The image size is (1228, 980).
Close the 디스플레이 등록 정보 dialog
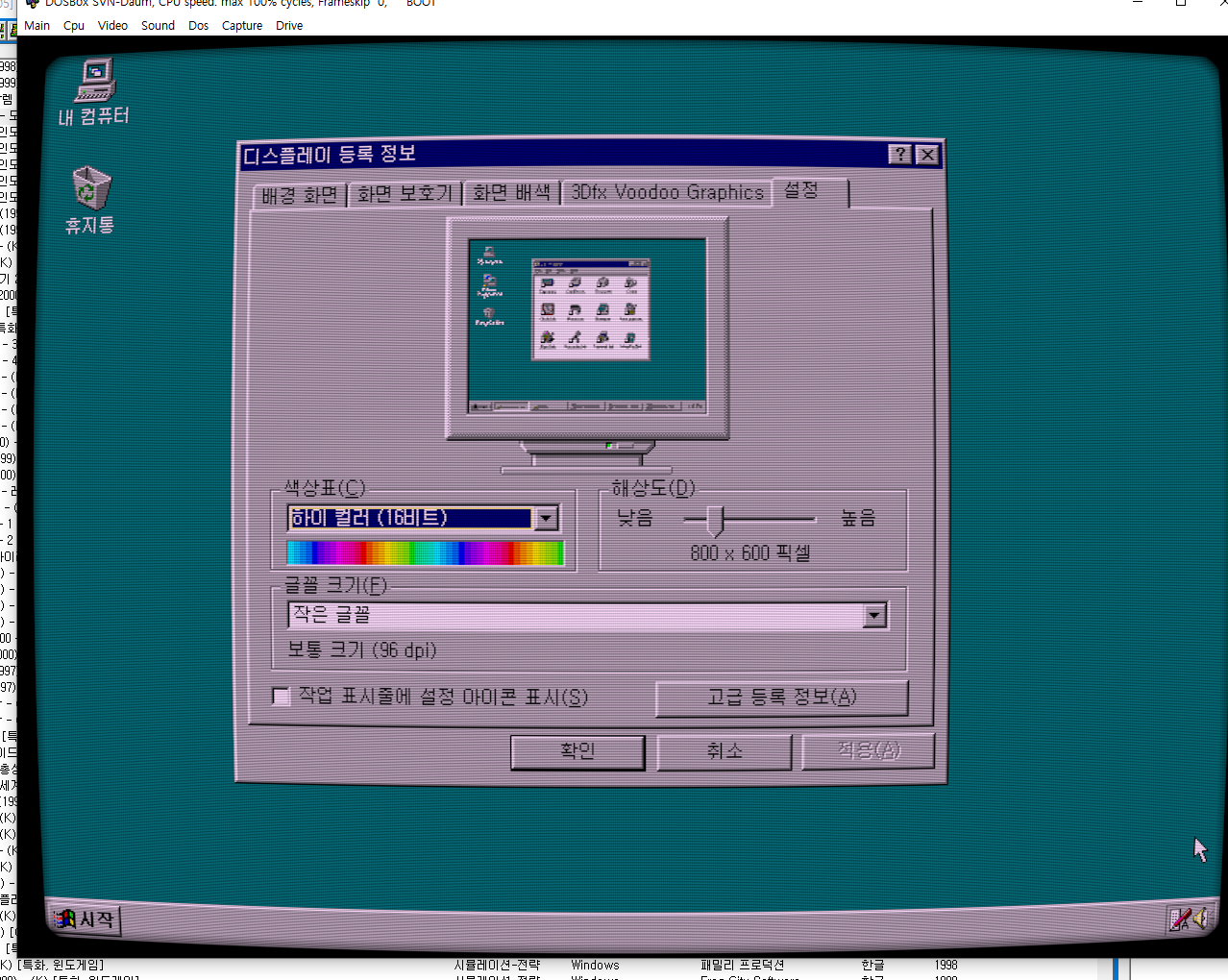(x=927, y=155)
